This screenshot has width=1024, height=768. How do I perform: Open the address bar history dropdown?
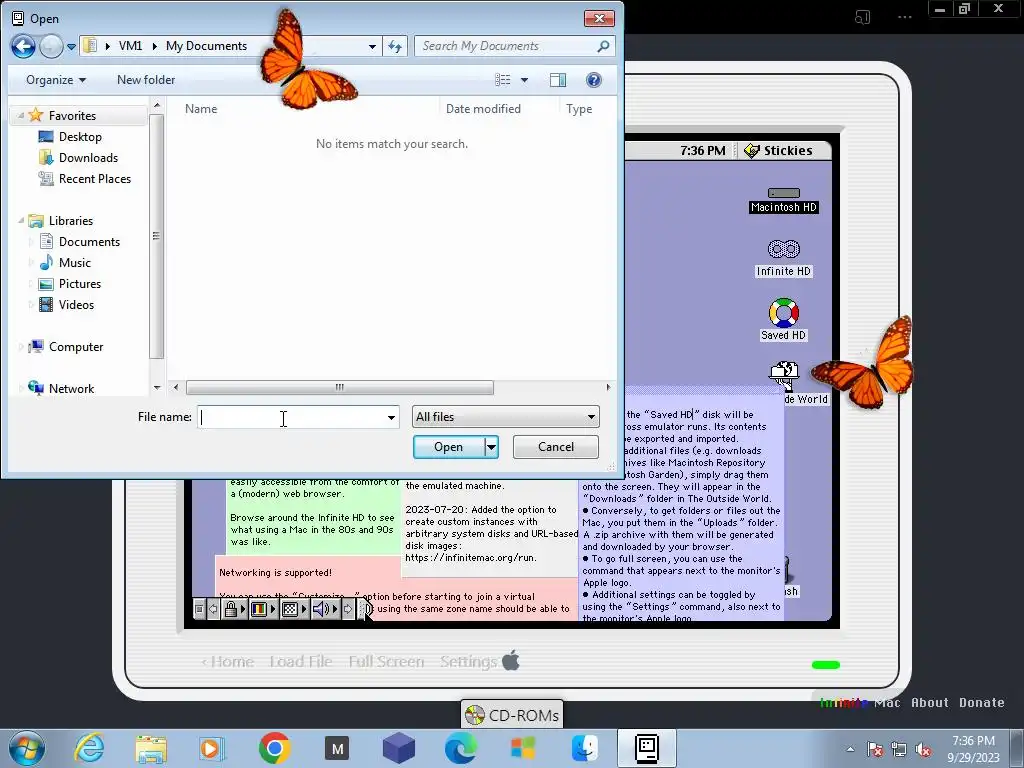pos(372,46)
